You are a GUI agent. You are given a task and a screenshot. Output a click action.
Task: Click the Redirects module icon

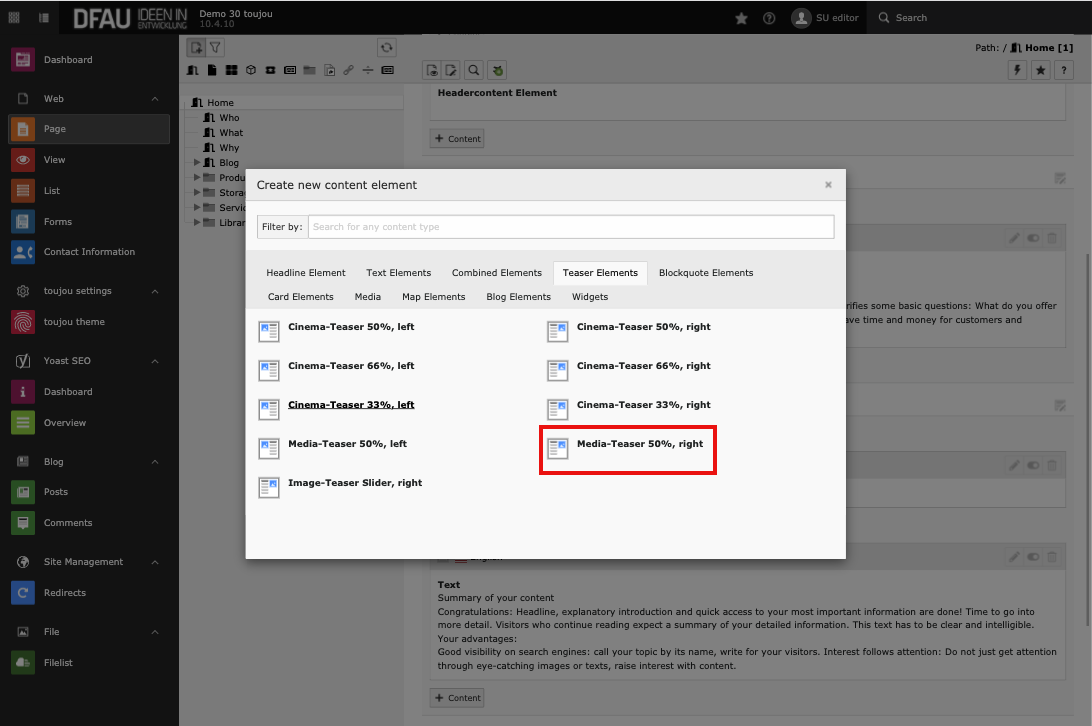[23, 593]
